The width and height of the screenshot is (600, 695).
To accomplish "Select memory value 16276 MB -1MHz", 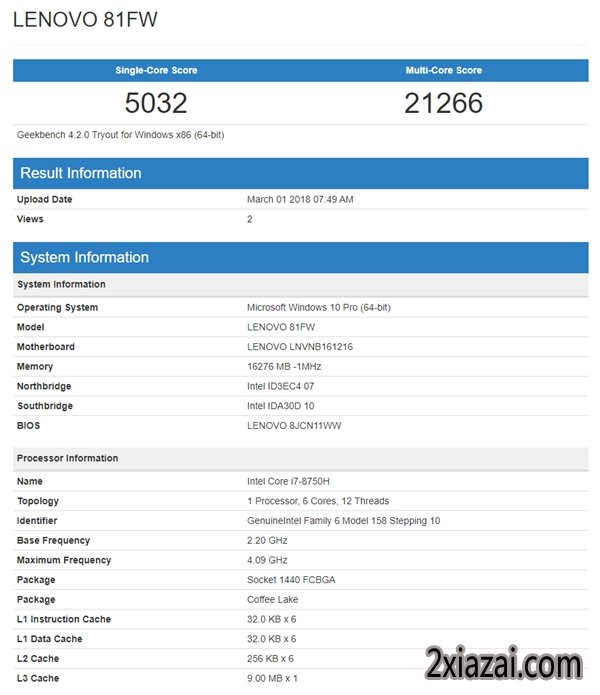I will pyautogui.click(x=284, y=367).
